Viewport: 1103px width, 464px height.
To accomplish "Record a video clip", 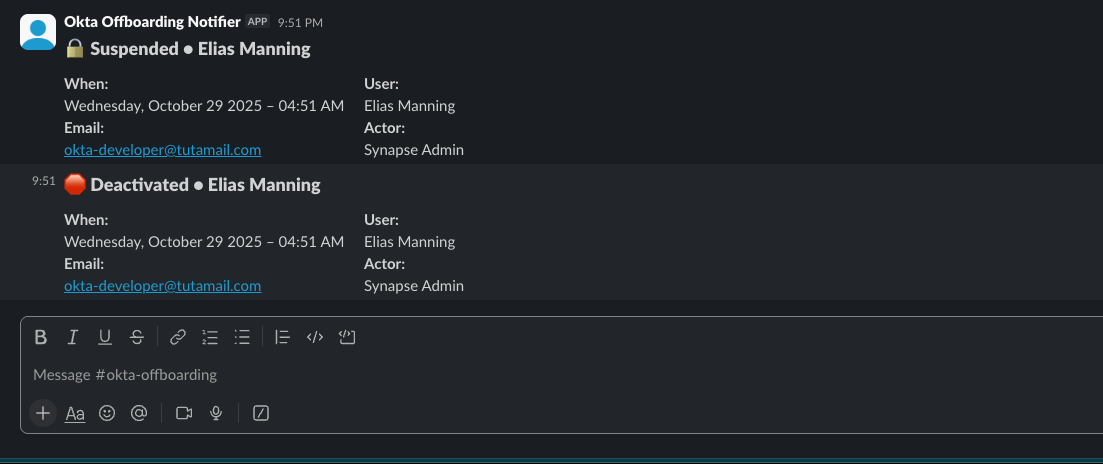I will click(x=184, y=413).
